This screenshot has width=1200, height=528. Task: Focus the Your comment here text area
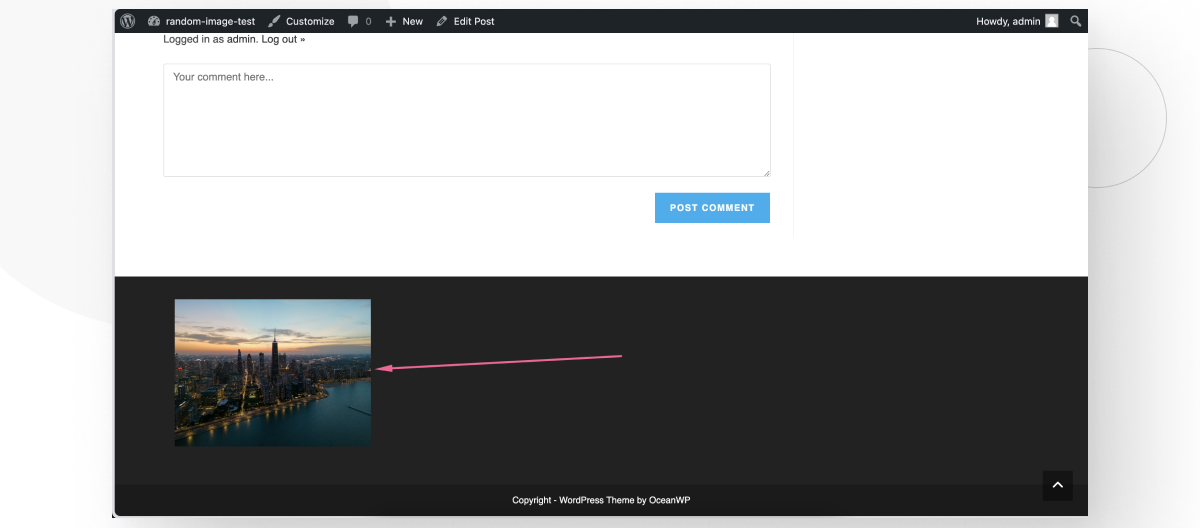pos(467,120)
